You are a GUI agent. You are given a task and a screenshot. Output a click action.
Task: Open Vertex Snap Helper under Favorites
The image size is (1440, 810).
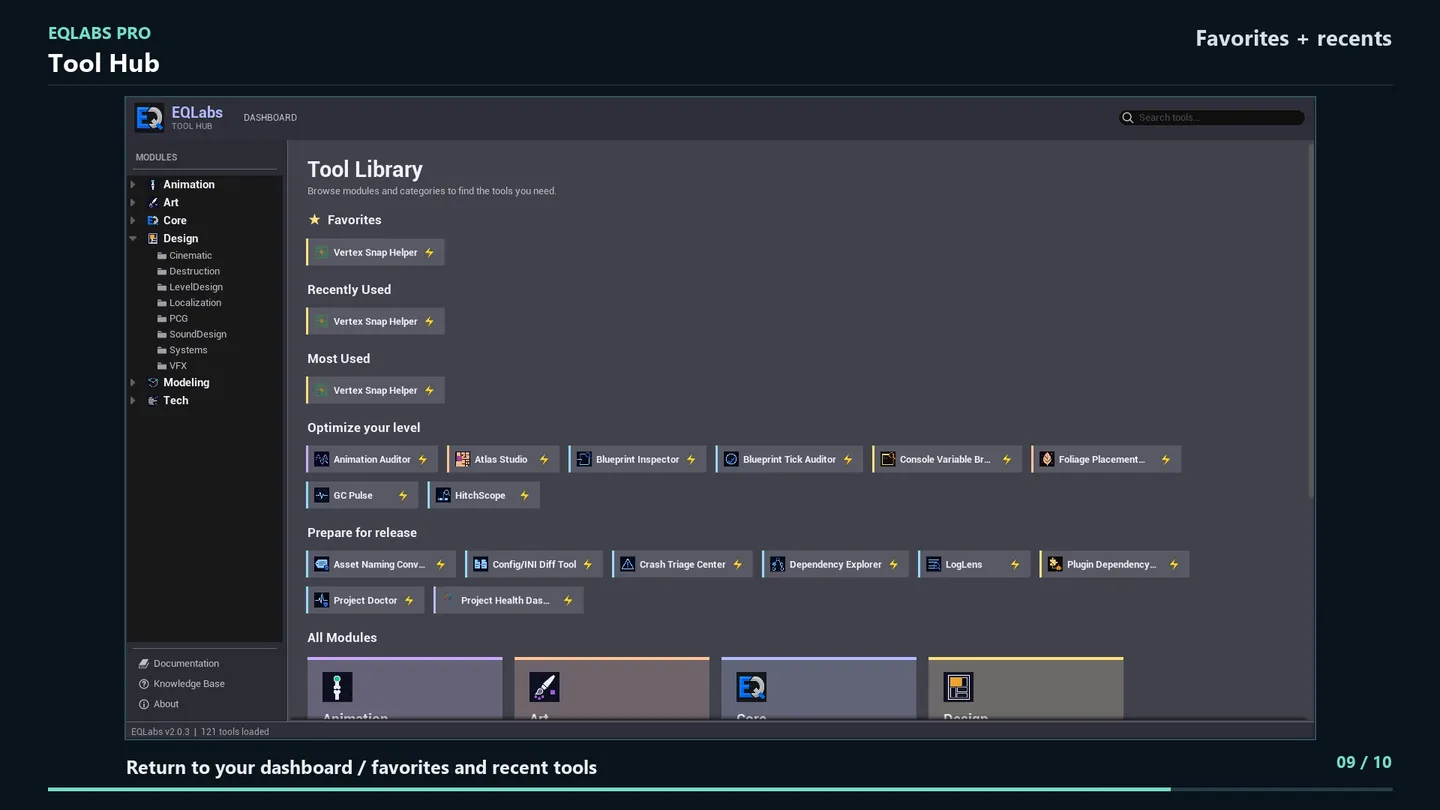(x=375, y=252)
